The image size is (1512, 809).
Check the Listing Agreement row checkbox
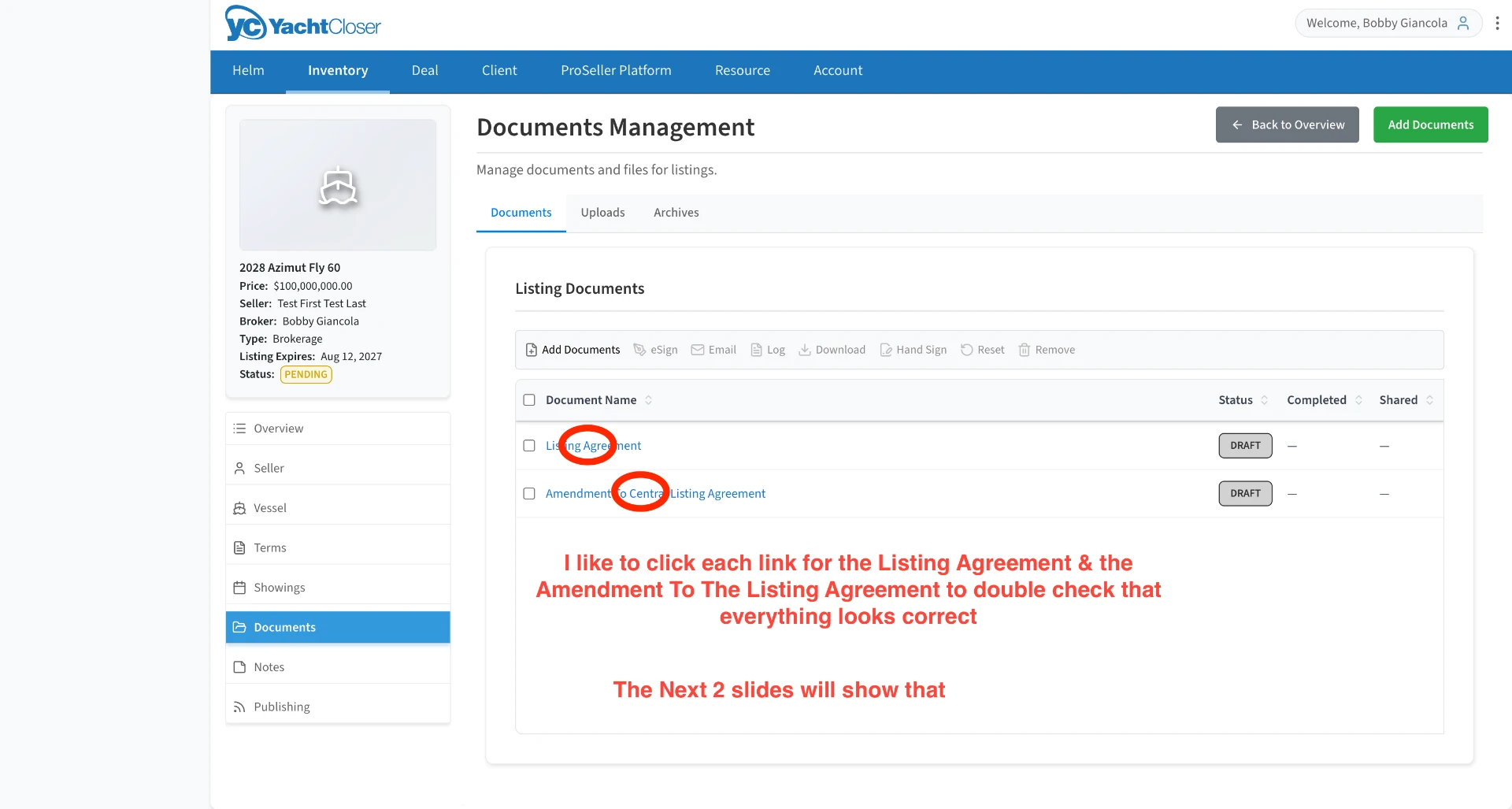click(529, 446)
